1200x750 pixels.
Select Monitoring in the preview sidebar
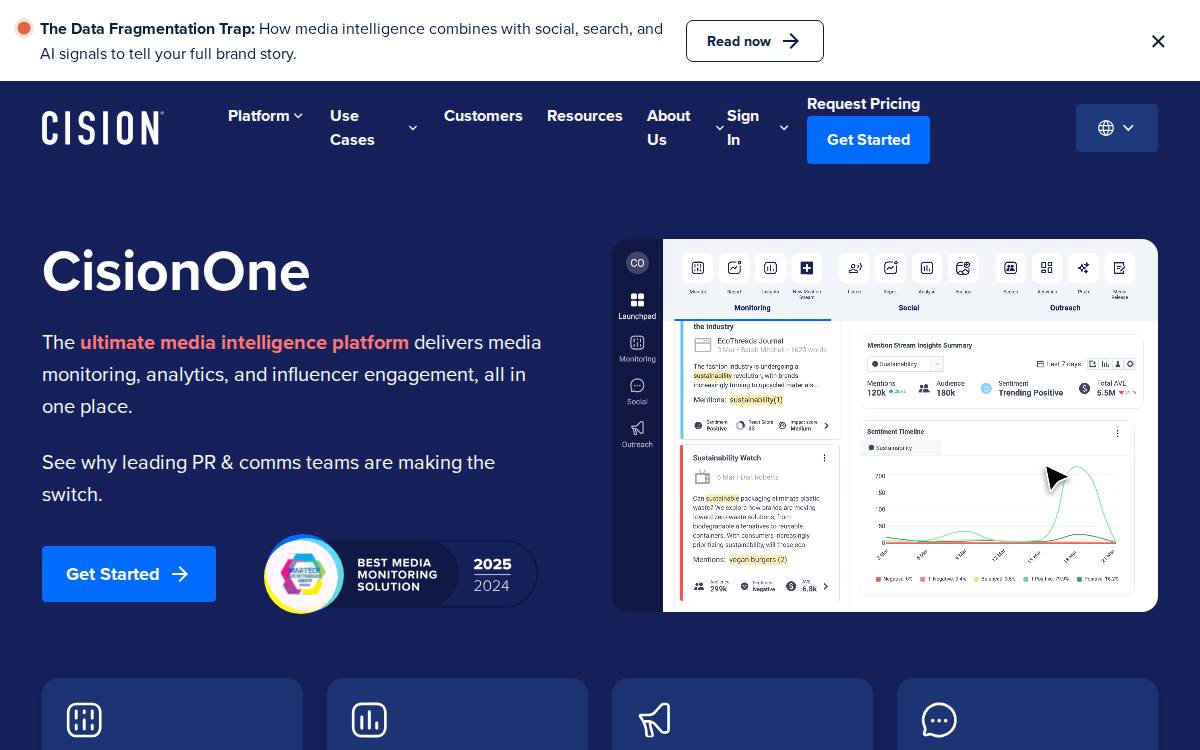(637, 349)
